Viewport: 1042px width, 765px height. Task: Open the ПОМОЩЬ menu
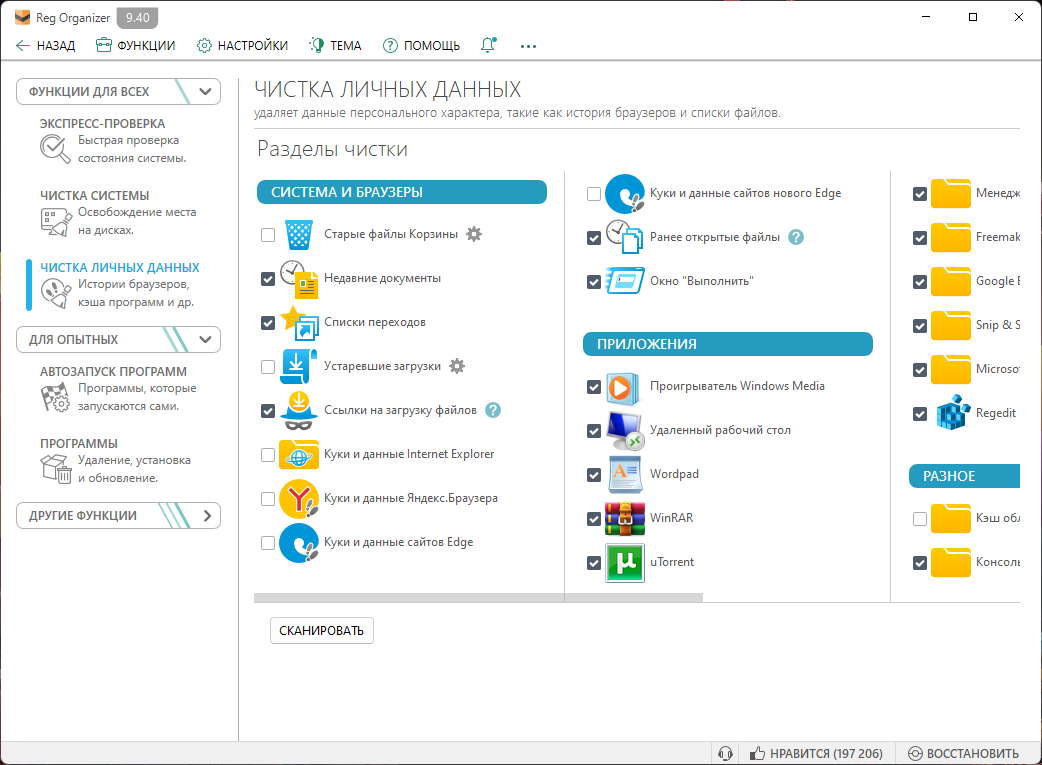421,45
